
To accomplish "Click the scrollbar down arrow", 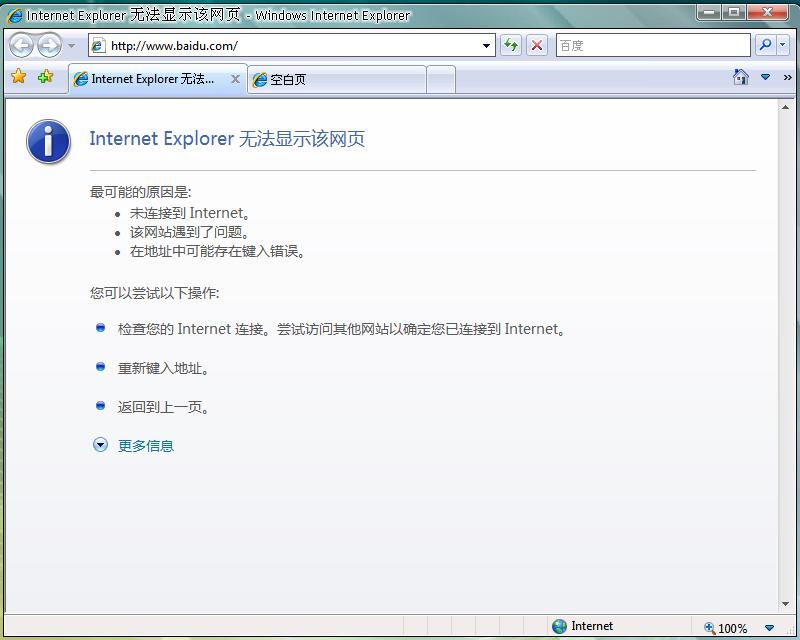I will coord(785,604).
